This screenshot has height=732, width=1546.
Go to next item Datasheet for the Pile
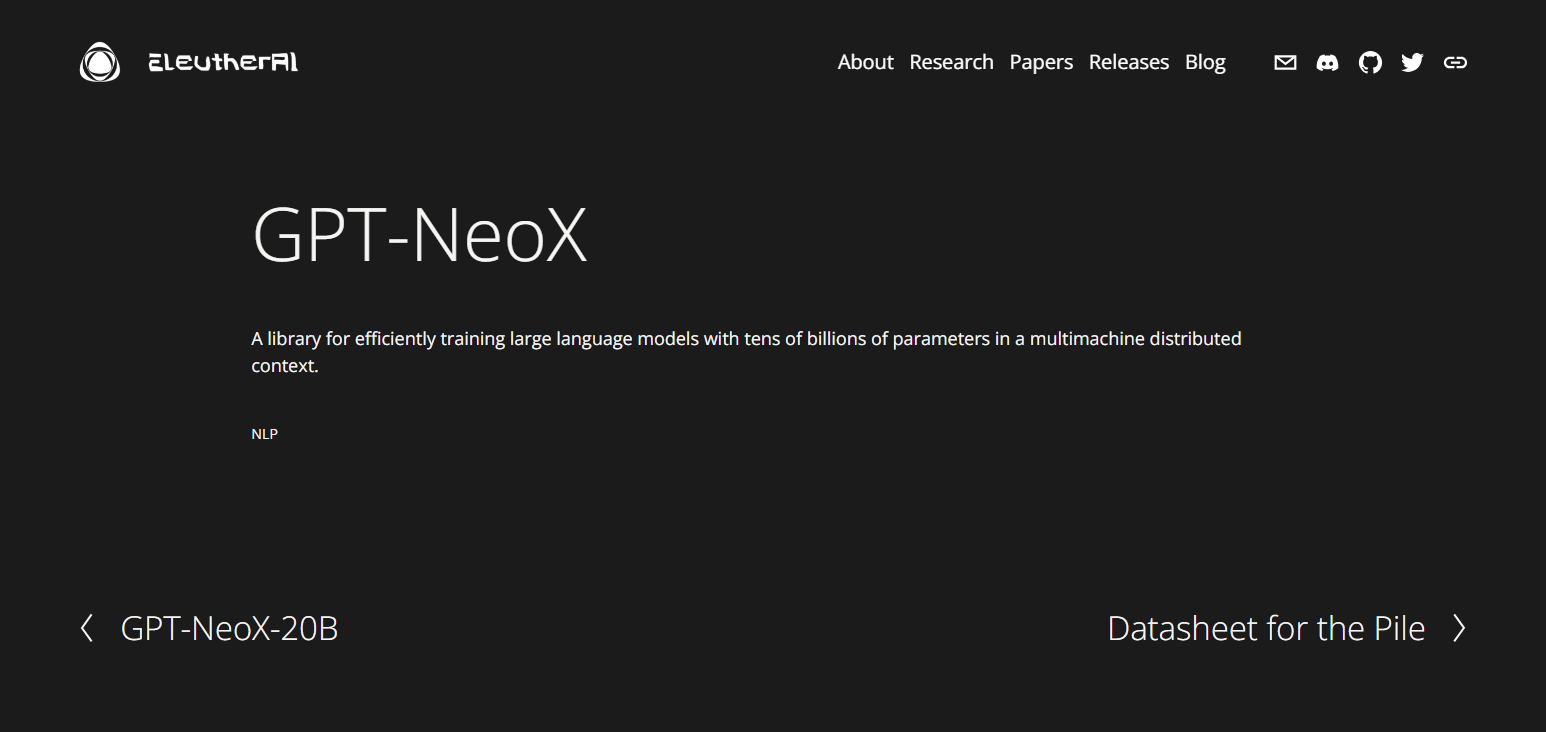(x=1266, y=629)
